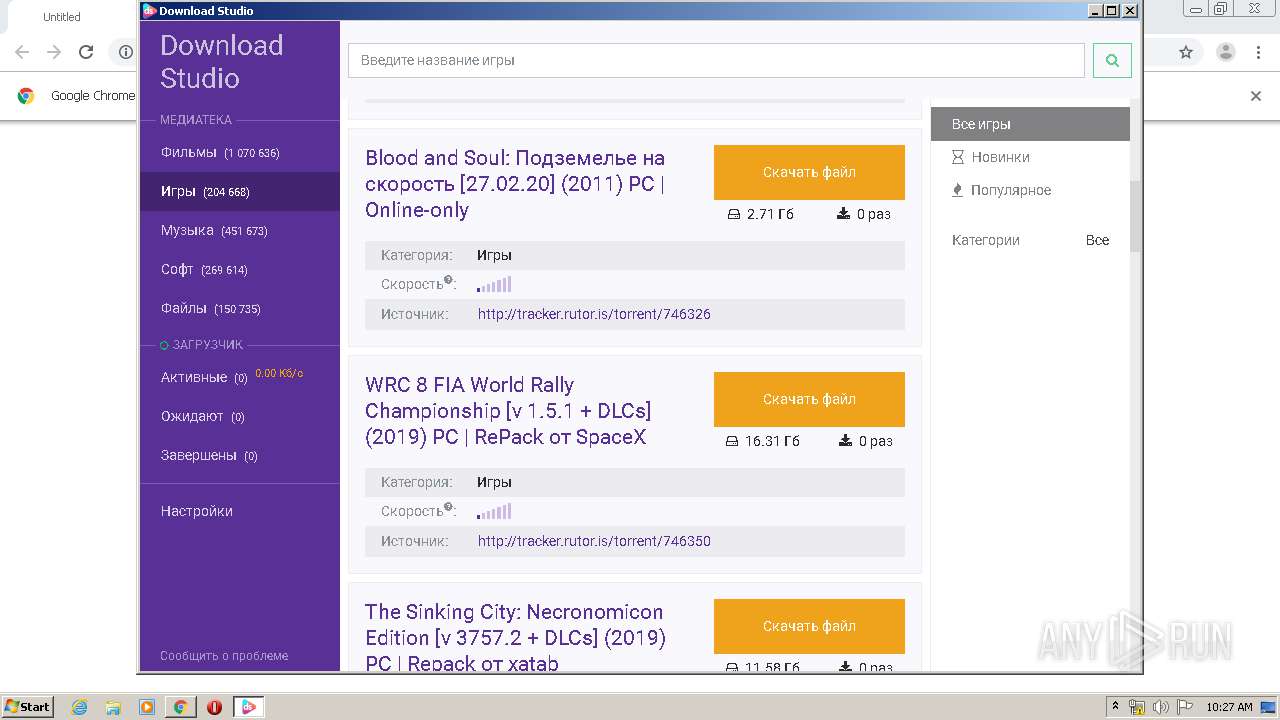1280x720 pixels.
Task: Open Windows Start menu
Action: click(x=28, y=706)
